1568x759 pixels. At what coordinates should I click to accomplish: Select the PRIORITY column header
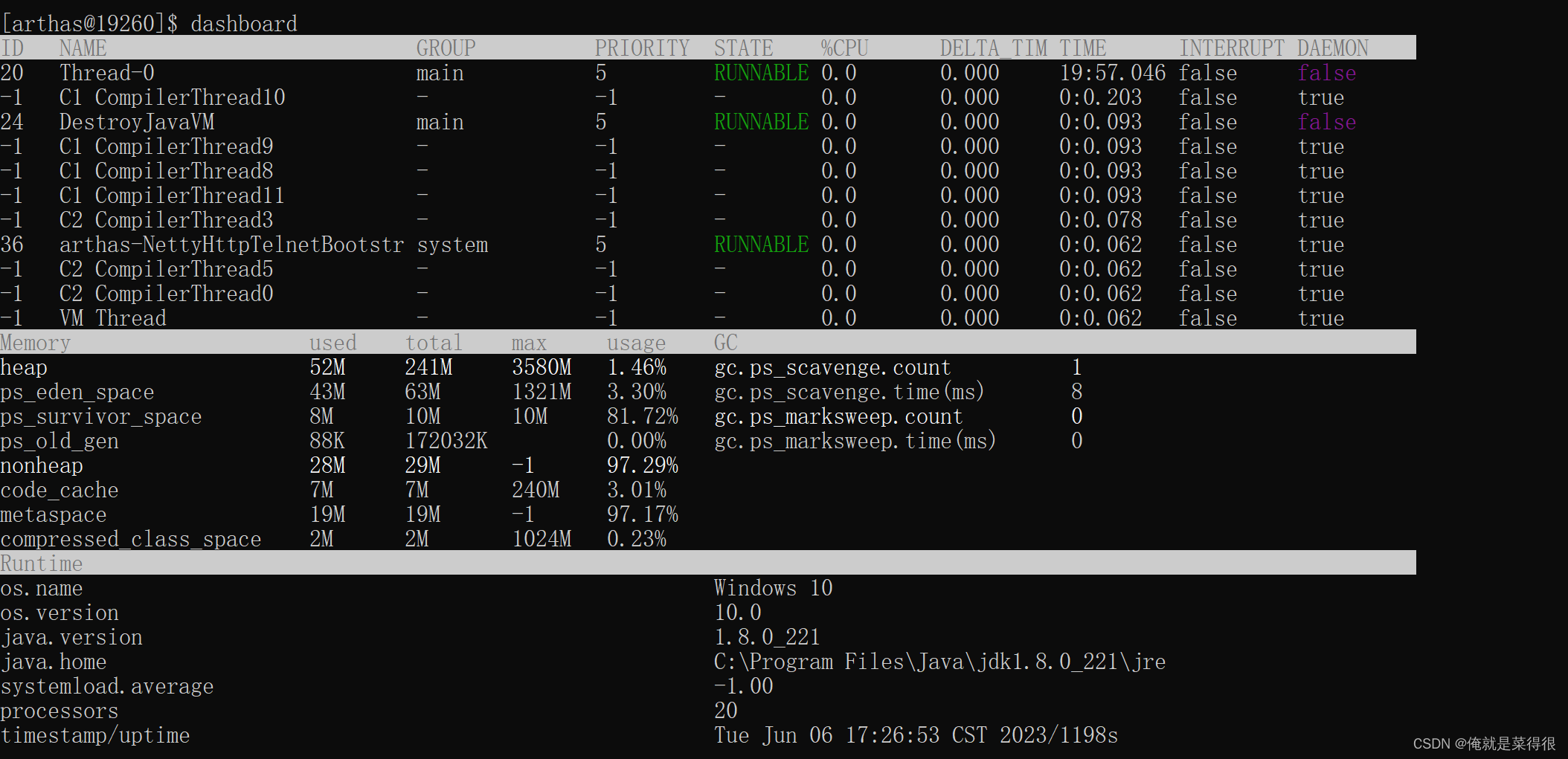[643, 48]
